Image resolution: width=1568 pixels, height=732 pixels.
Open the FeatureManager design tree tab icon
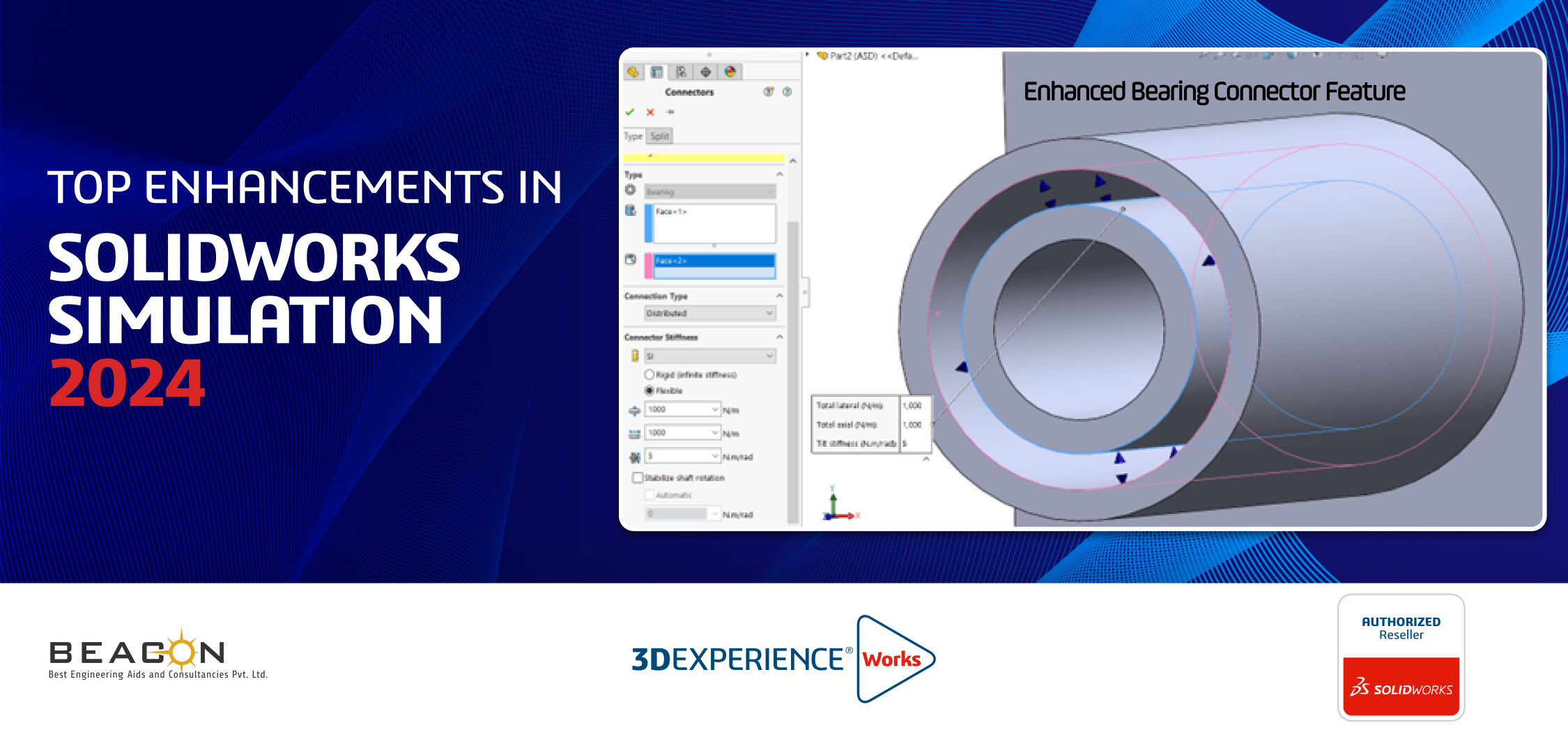[x=633, y=72]
